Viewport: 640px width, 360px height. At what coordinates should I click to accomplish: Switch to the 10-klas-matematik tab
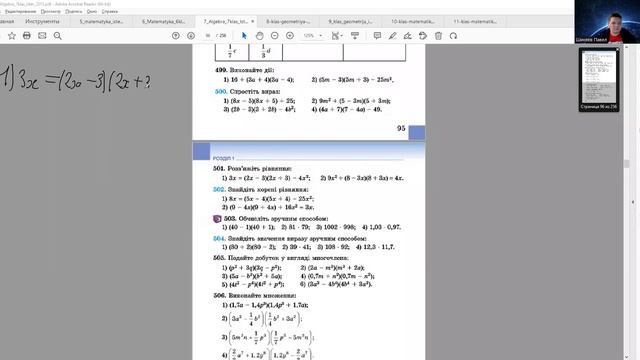[x=413, y=21]
